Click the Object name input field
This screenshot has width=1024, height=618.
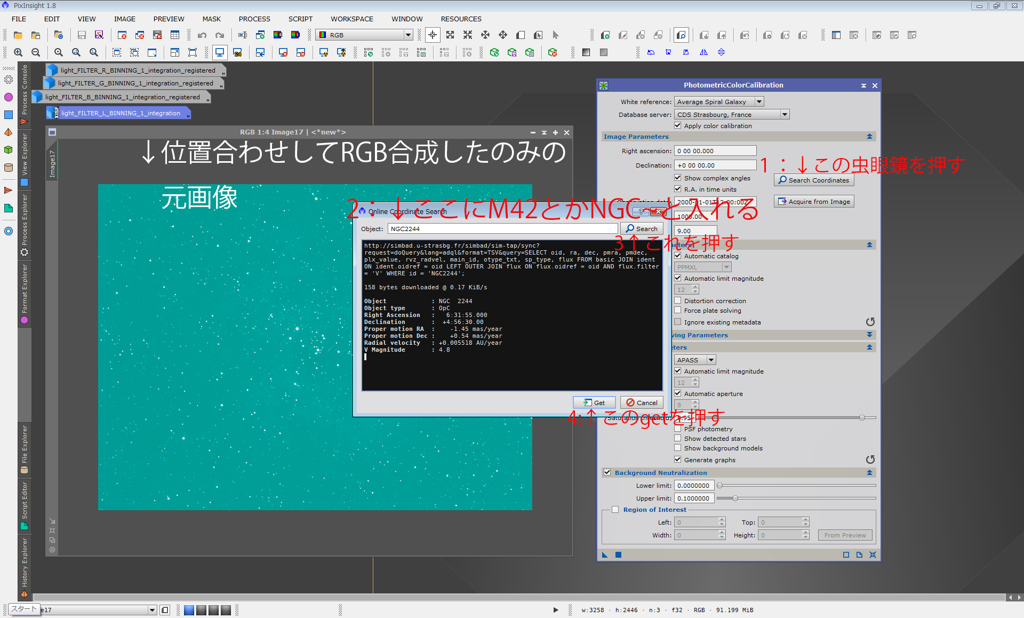point(502,229)
